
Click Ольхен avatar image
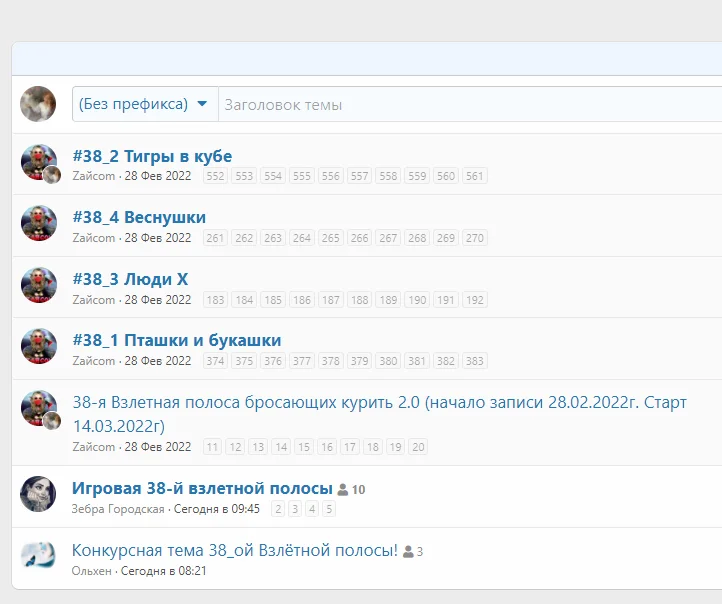(38, 555)
